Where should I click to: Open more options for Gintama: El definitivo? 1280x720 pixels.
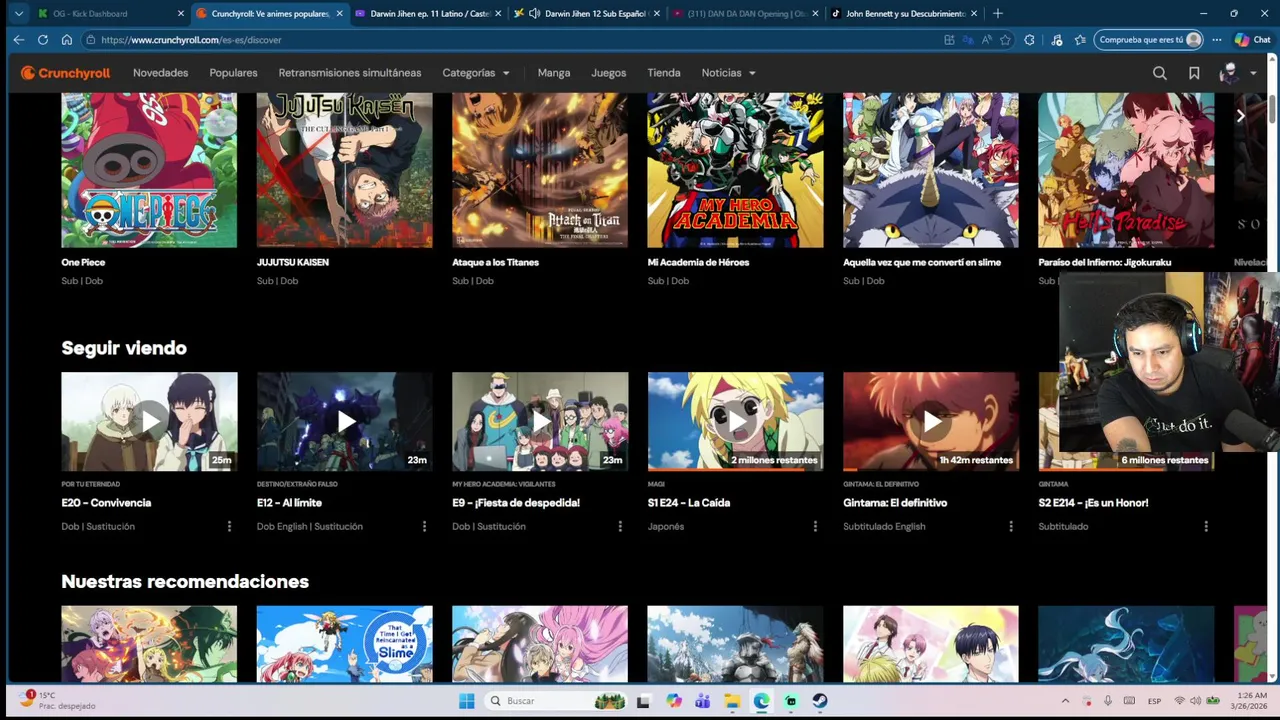(x=1011, y=526)
